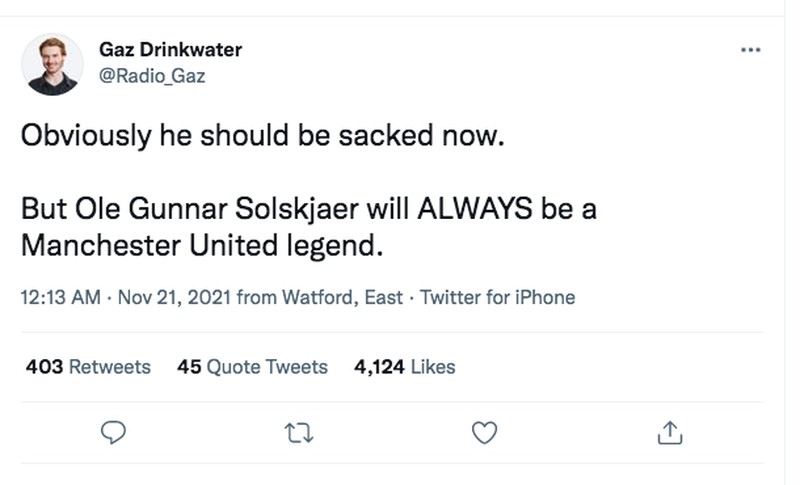
Task: Open the share tweet icon
Action: 670,431
